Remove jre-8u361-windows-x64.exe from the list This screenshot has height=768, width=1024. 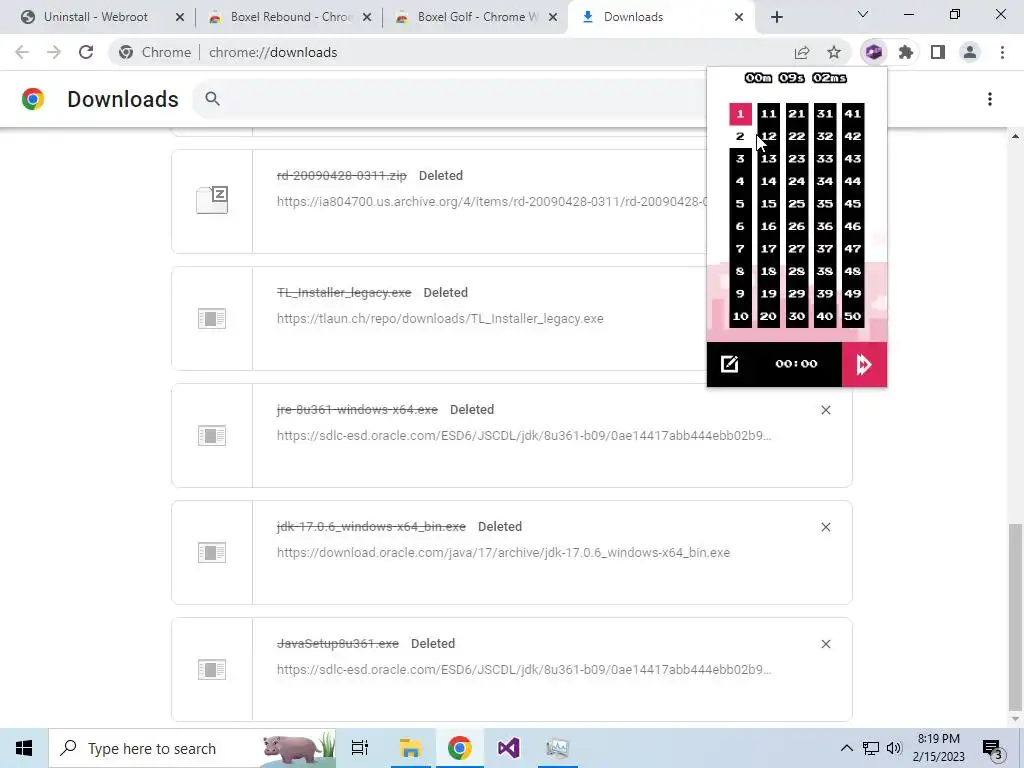[825, 410]
